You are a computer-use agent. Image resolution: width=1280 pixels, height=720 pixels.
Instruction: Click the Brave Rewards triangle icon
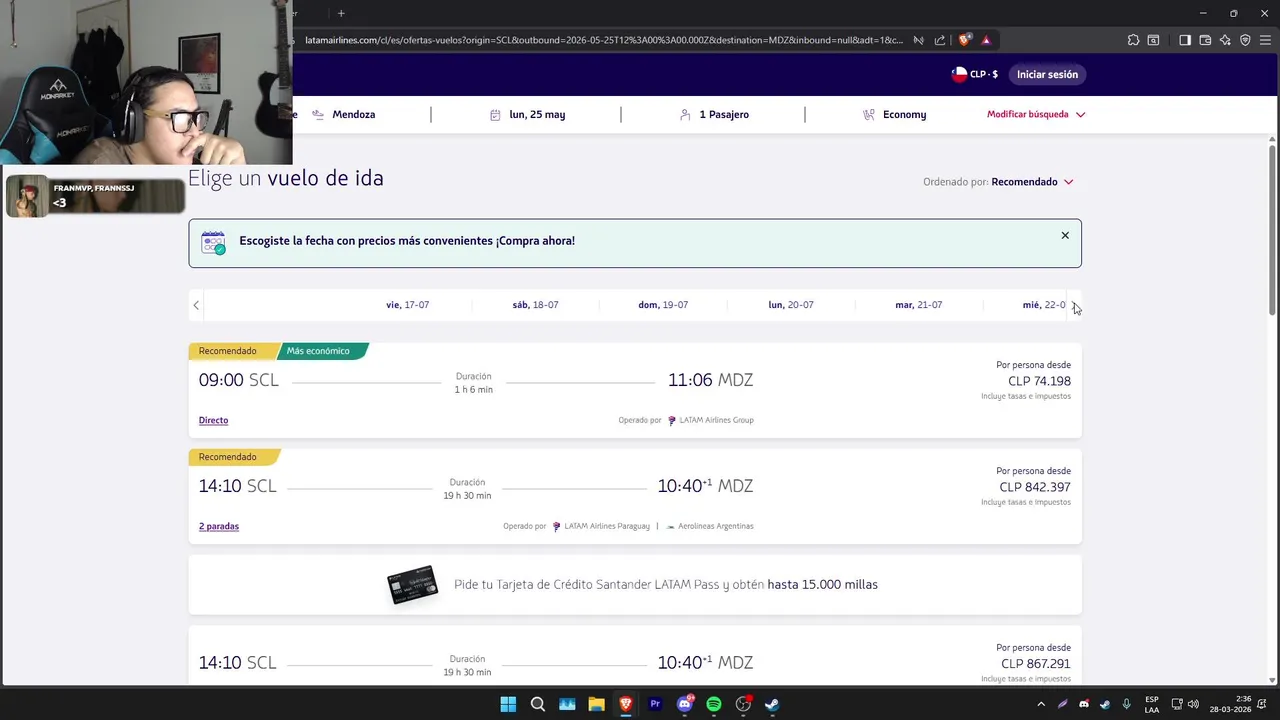(986, 40)
